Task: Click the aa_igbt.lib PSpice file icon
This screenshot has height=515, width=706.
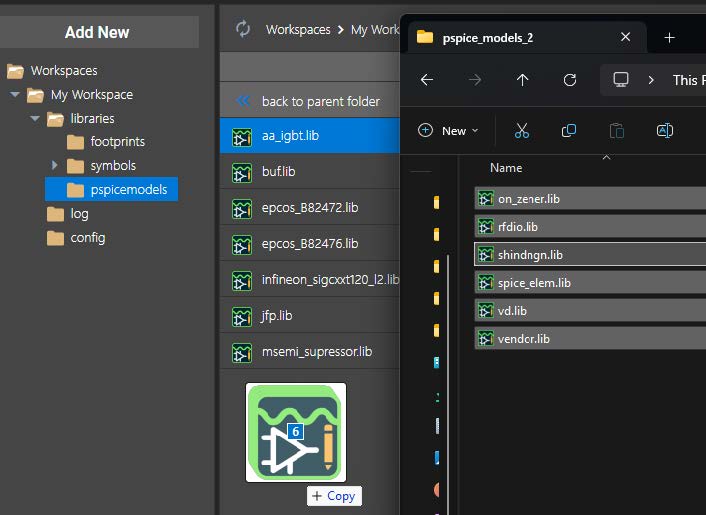Action: point(242,137)
